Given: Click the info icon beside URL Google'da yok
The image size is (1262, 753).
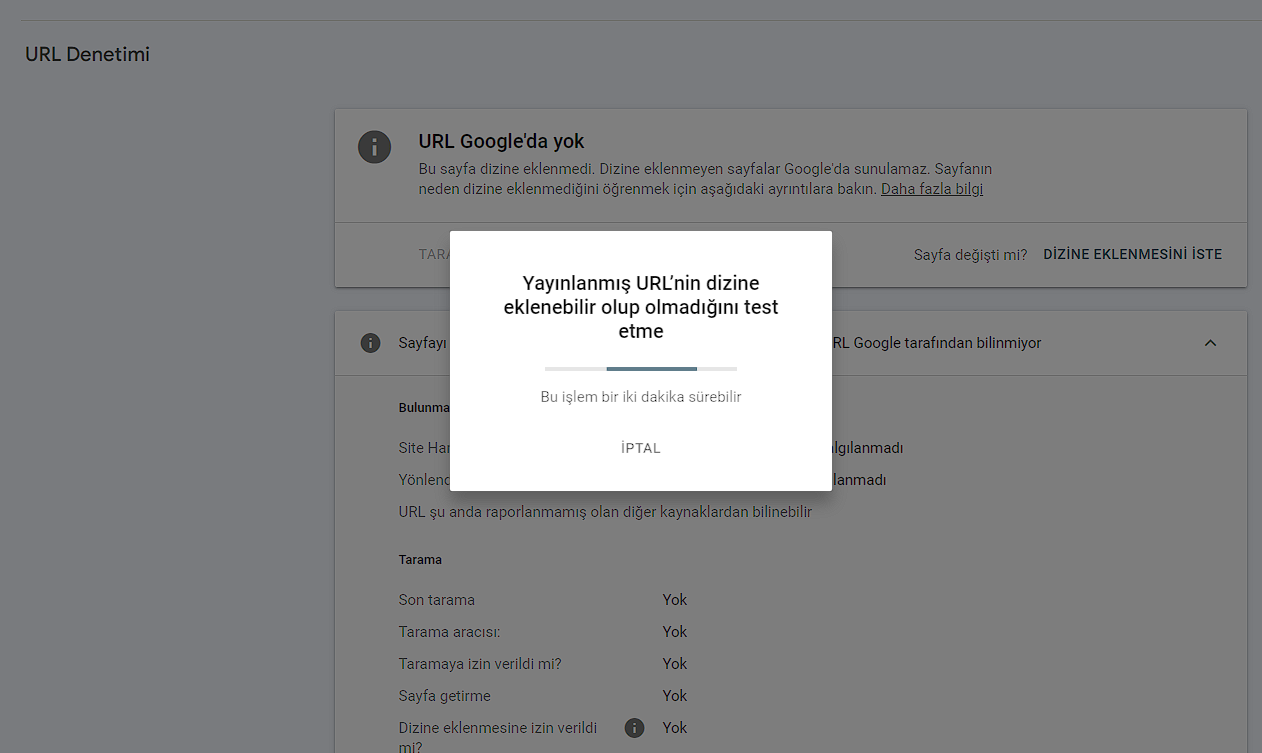Looking at the screenshot, I should coord(374,147).
